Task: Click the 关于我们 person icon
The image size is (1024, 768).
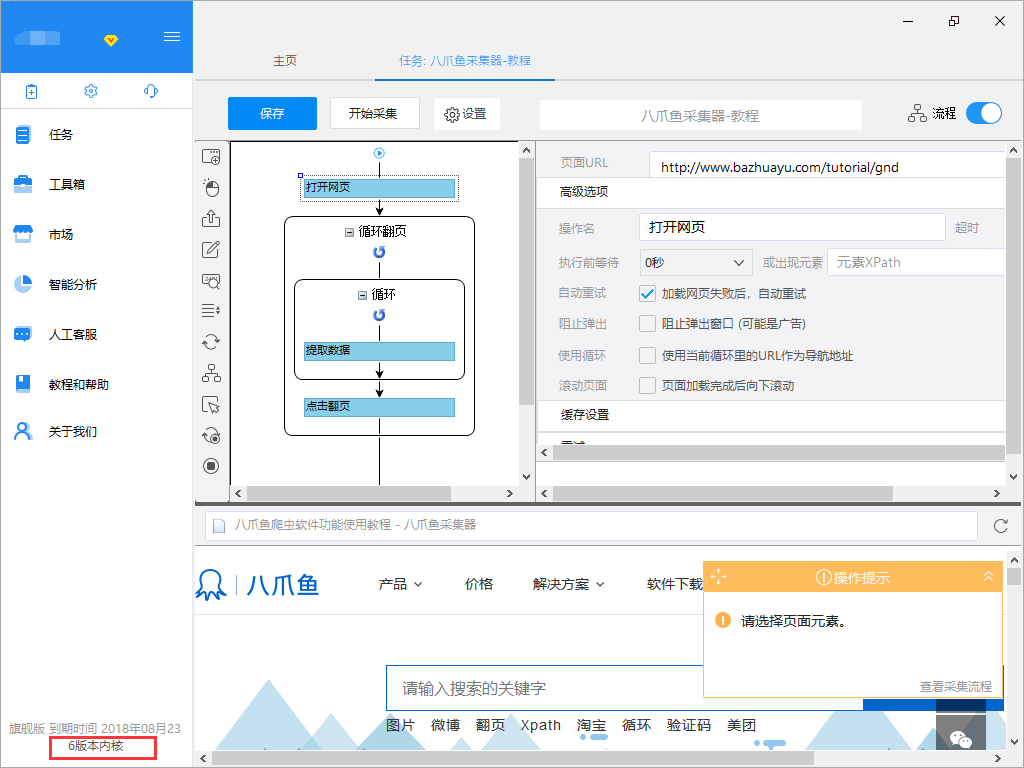Action: (23, 431)
